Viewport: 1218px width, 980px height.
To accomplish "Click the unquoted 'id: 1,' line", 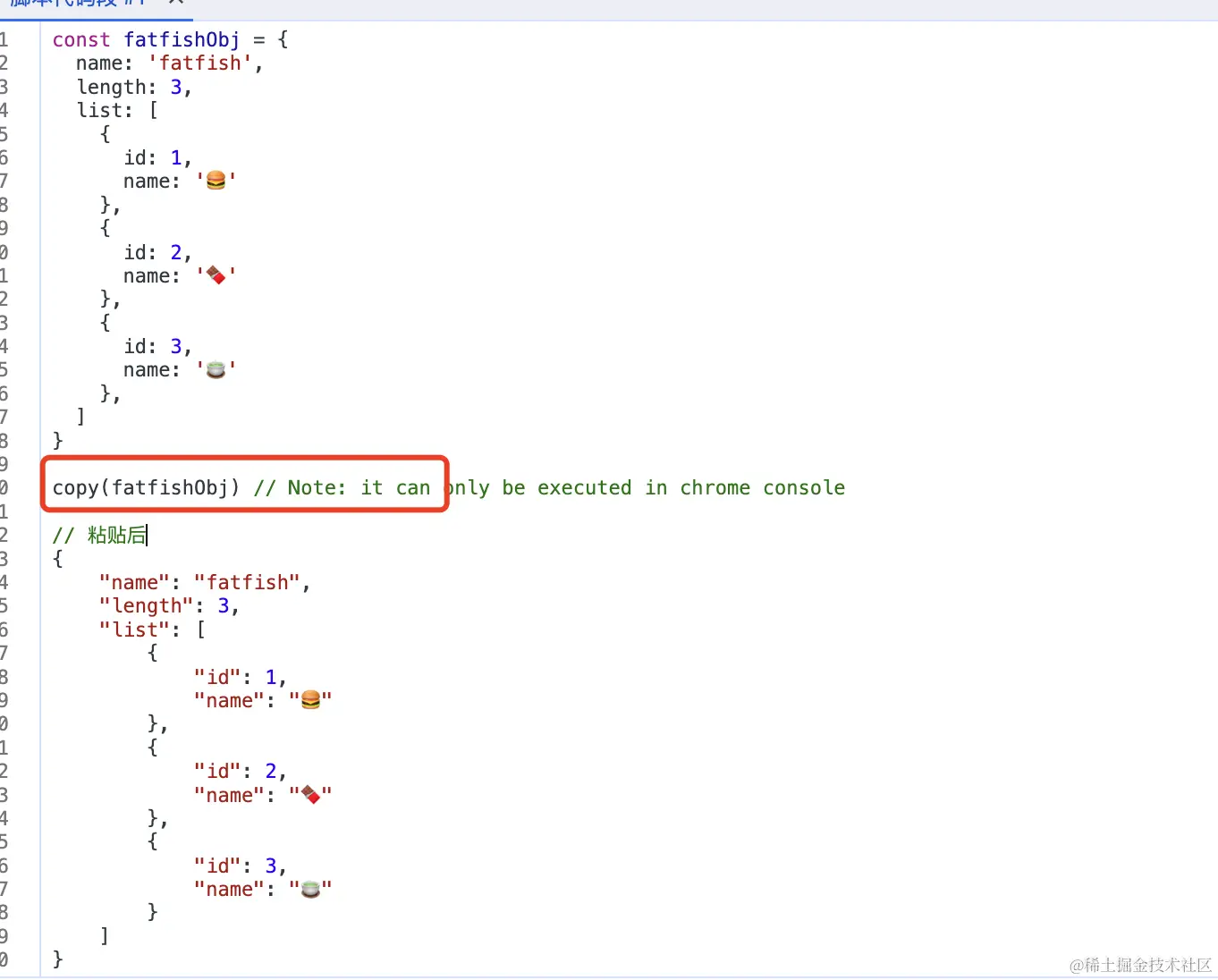I will [x=157, y=158].
